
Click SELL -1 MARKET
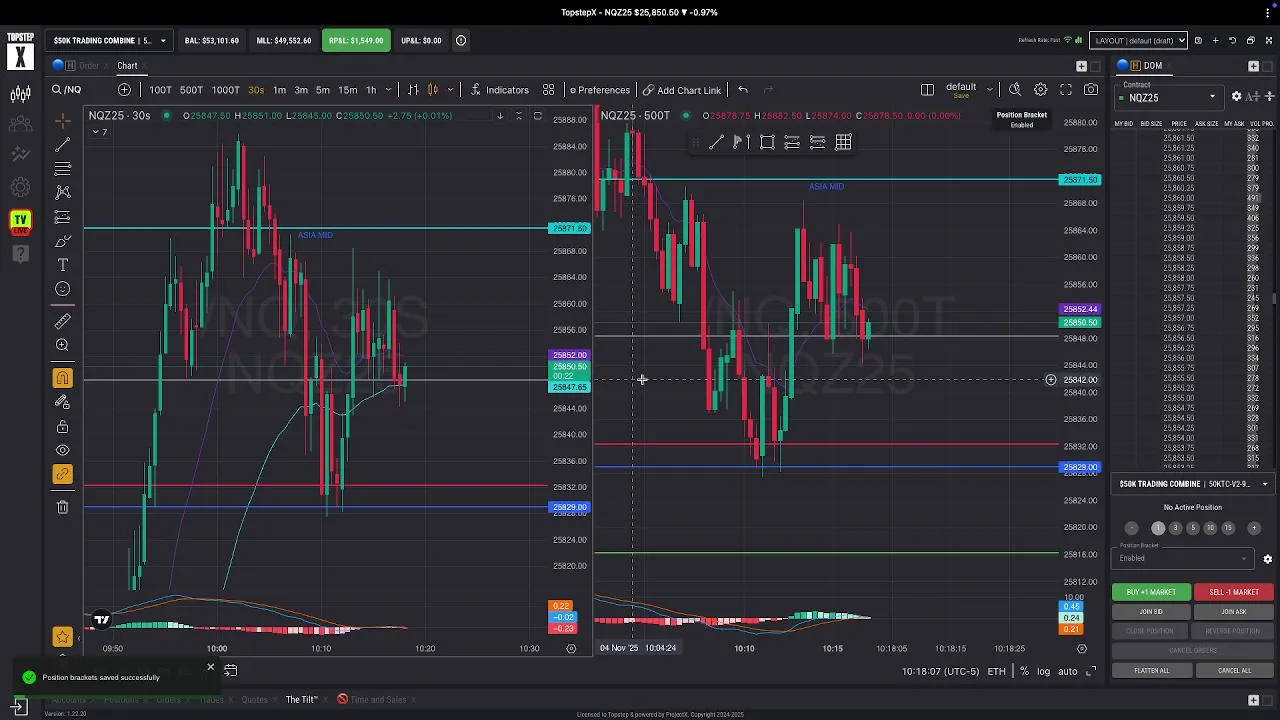pyautogui.click(x=1234, y=592)
